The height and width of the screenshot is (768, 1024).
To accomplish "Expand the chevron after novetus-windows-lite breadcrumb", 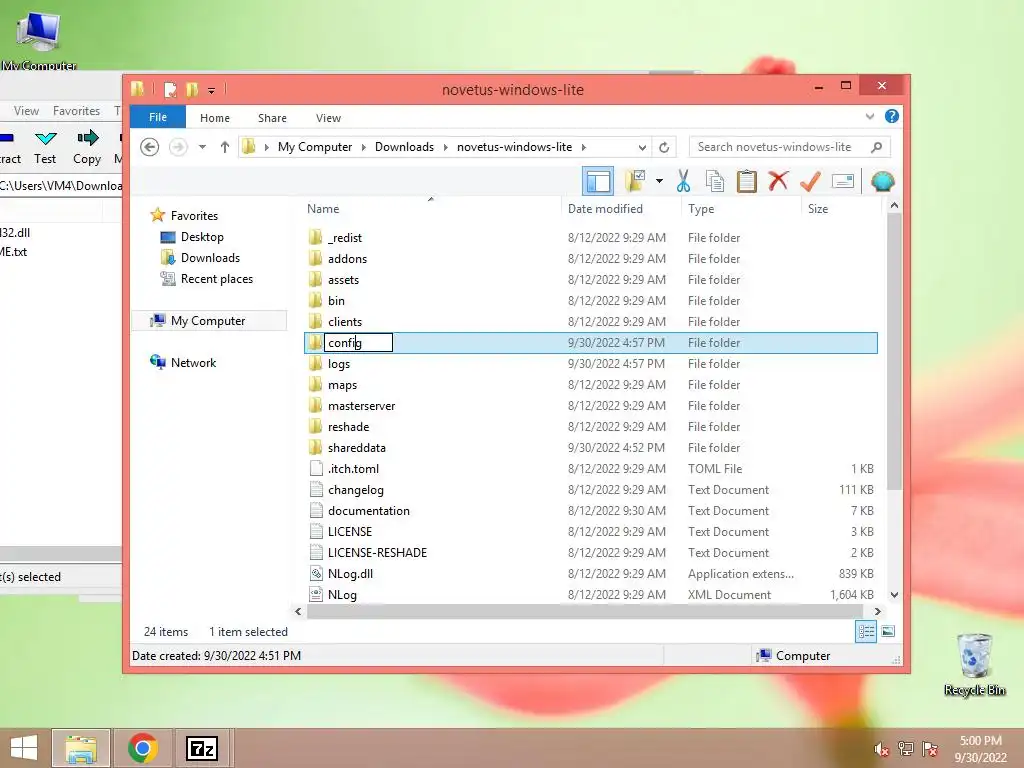I will (x=584, y=148).
